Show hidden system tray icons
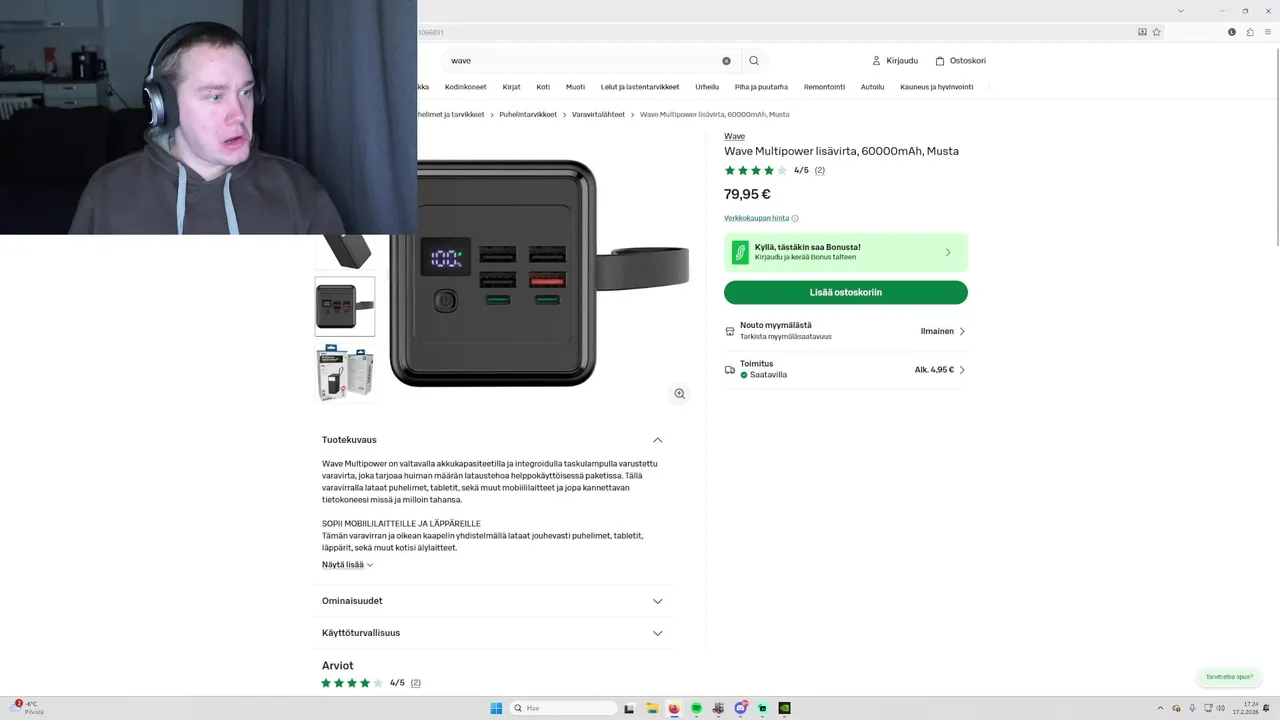Viewport: 1280px width, 720px height. pos(1160,708)
